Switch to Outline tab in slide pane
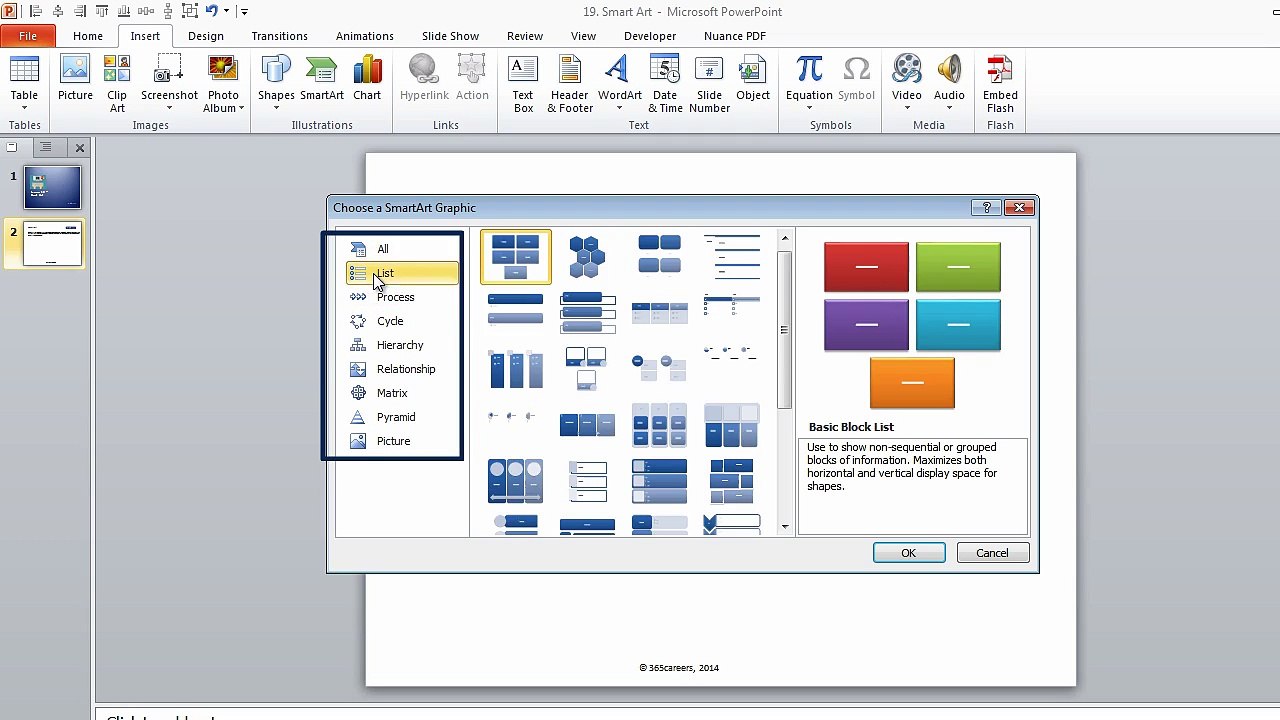The height and width of the screenshot is (720, 1280). 45,148
